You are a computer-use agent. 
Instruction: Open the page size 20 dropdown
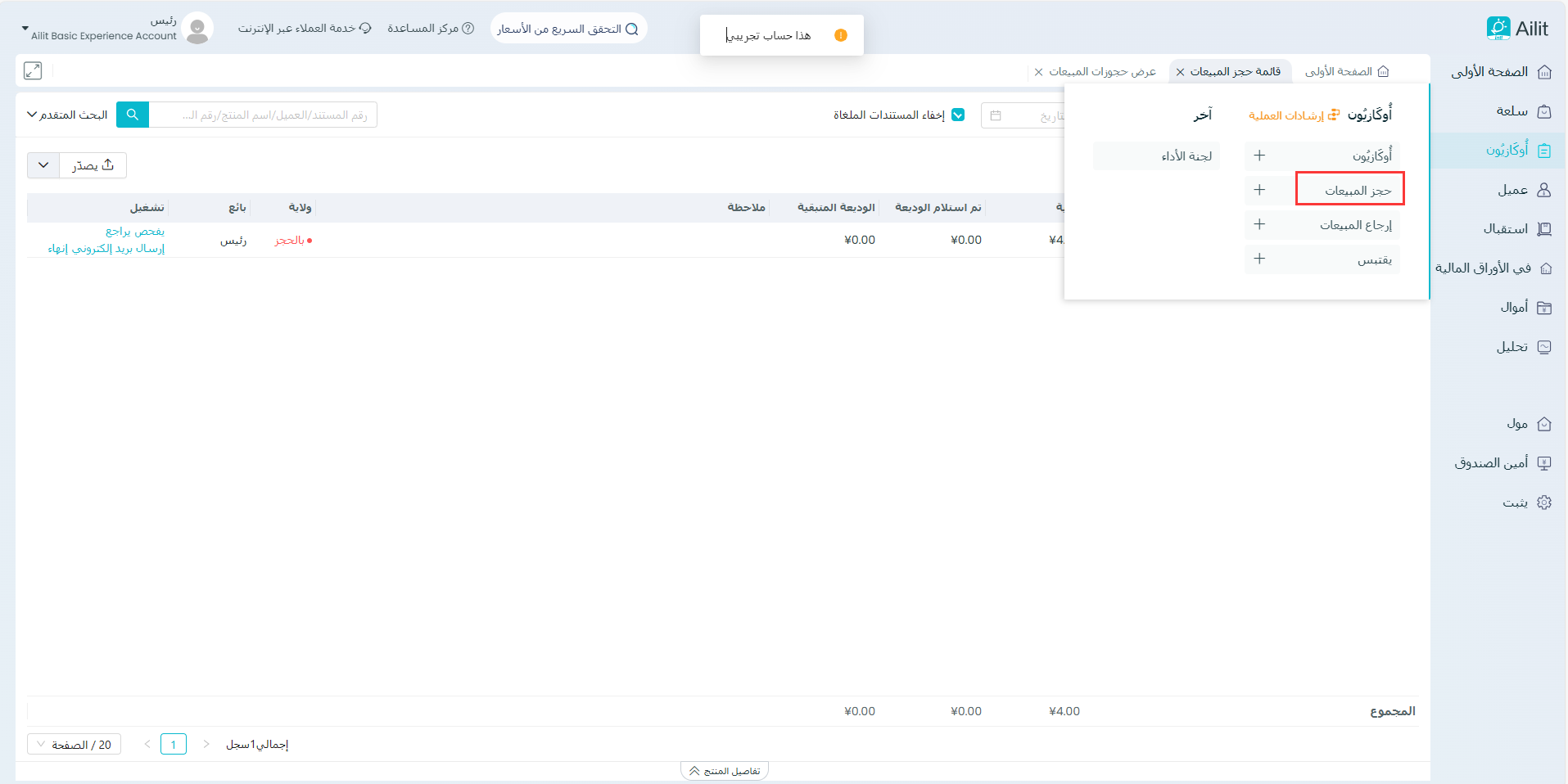pos(74,745)
